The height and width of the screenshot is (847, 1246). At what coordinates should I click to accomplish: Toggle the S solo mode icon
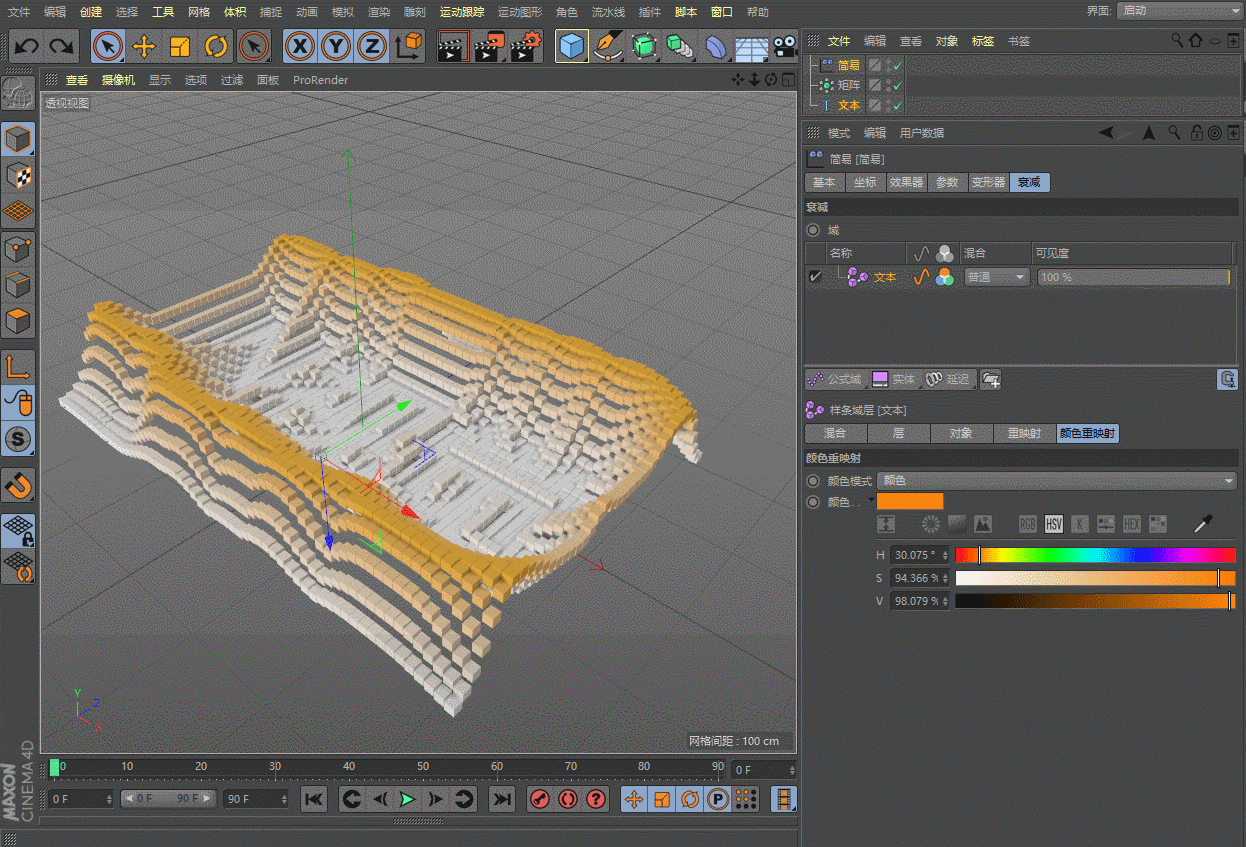click(x=18, y=438)
